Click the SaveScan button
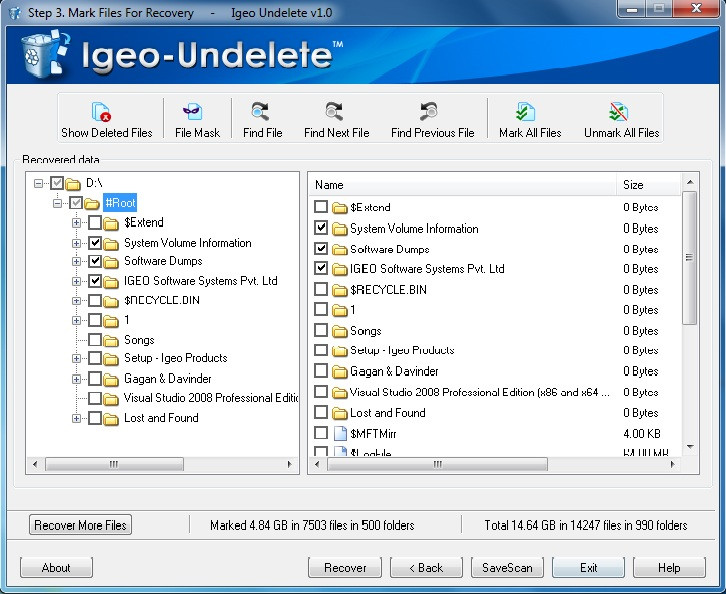The height and width of the screenshot is (594, 726). 507,568
